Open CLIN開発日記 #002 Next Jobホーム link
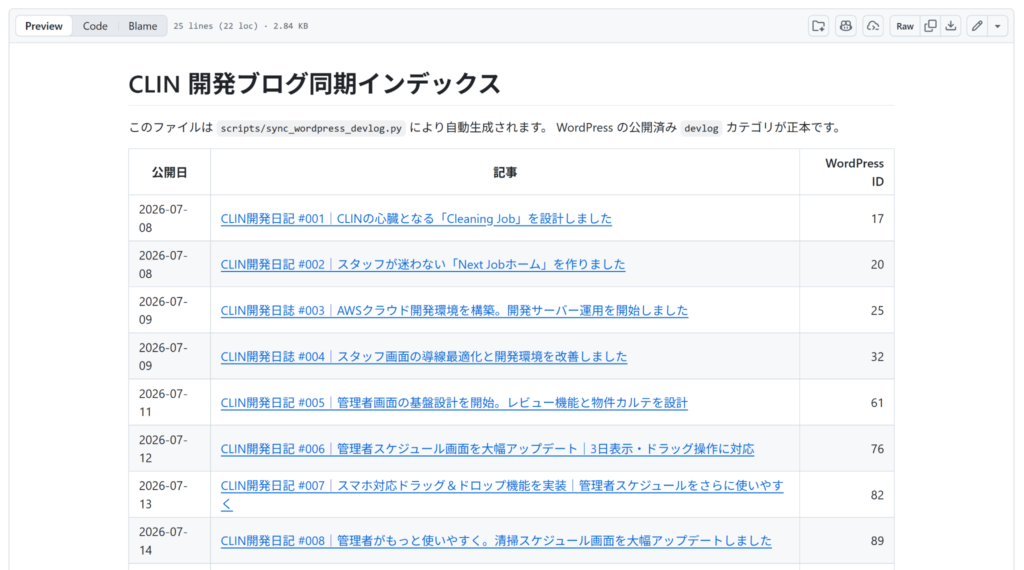 [x=423, y=264]
